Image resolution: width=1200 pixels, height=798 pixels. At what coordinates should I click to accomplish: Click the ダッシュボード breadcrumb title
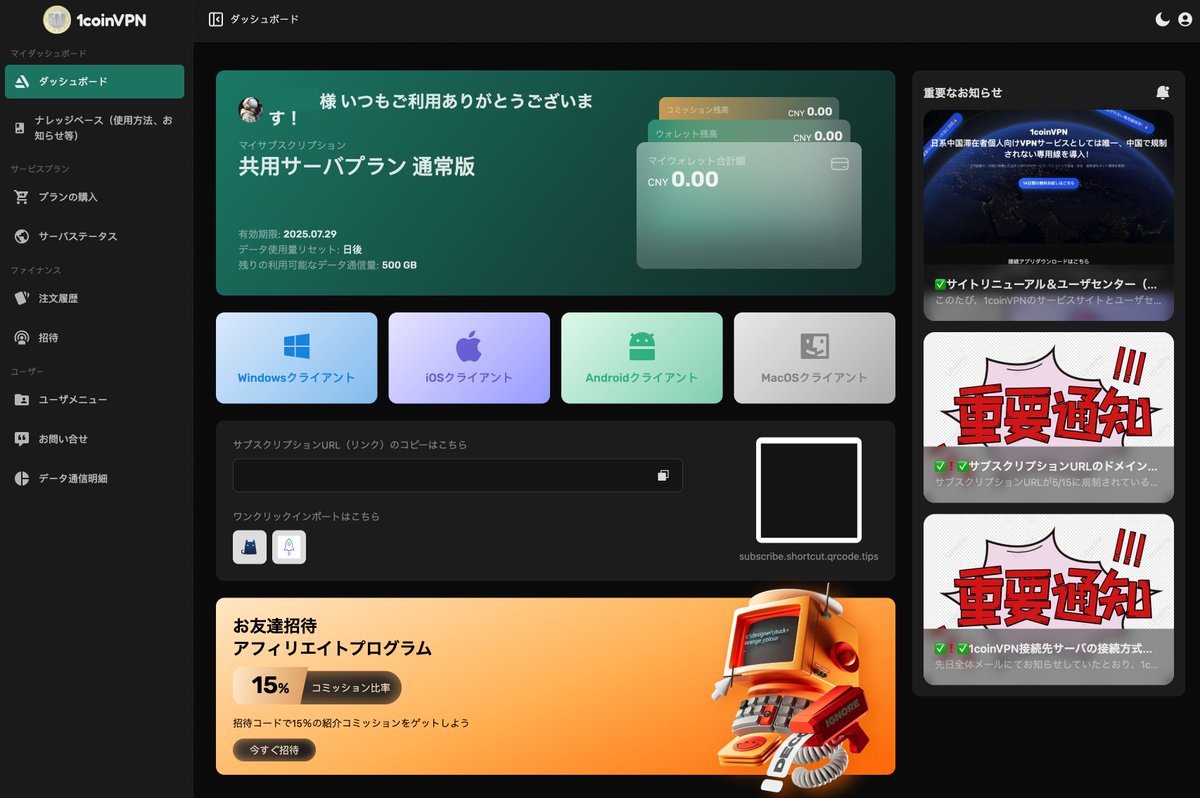point(264,19)
